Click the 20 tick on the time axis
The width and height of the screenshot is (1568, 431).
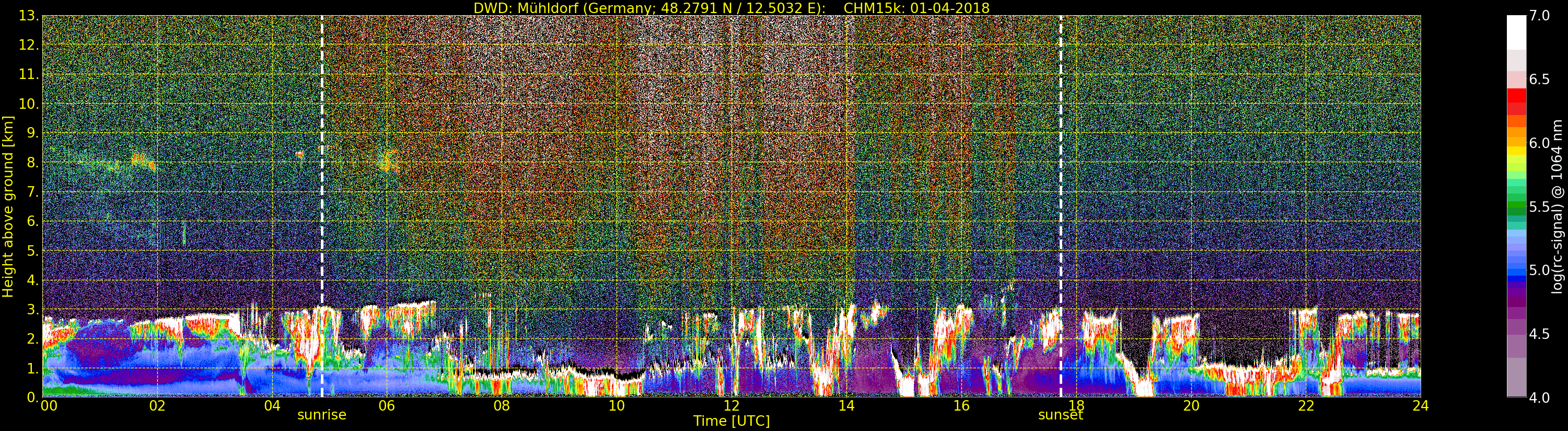1191,406
